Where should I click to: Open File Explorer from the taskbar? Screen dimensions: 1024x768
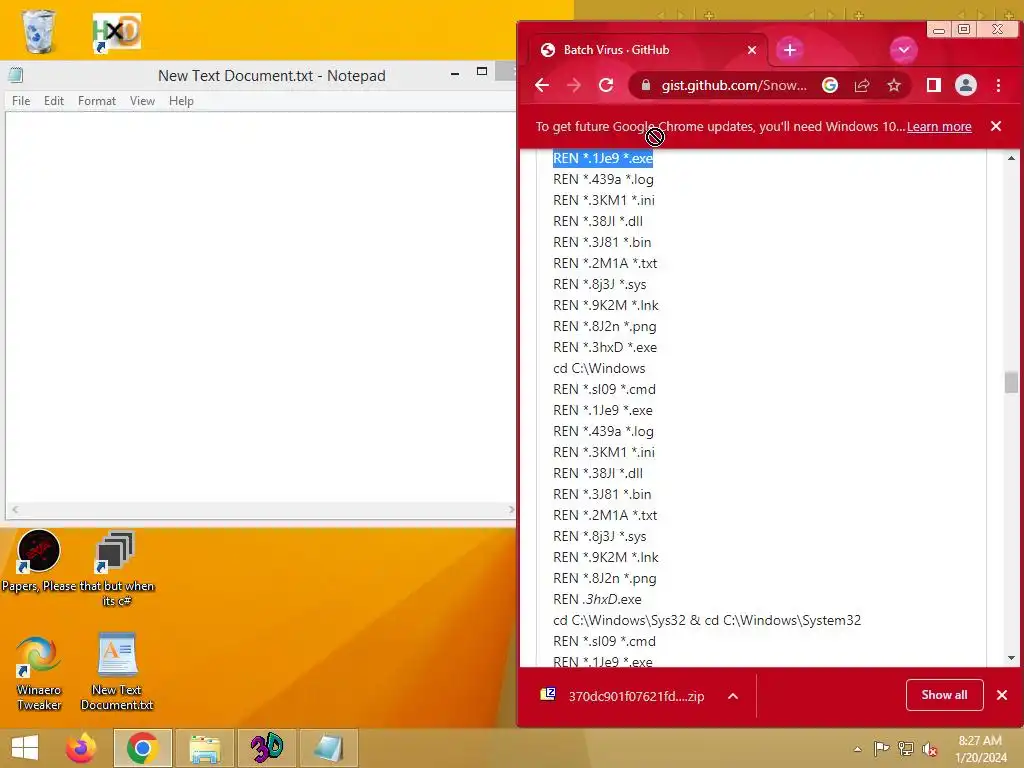(x=204, y=748)
